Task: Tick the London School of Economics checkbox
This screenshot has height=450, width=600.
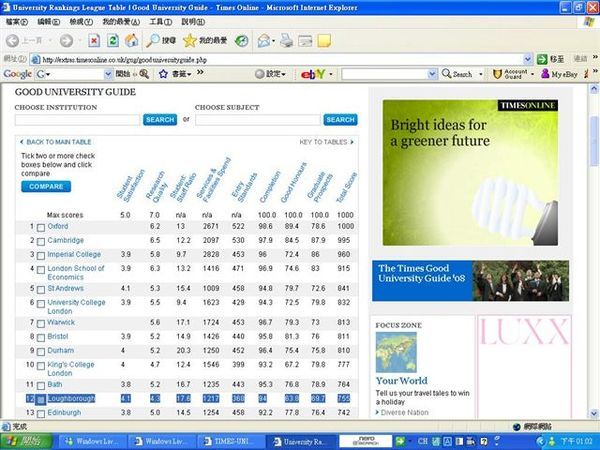Action: click(41, 270)
